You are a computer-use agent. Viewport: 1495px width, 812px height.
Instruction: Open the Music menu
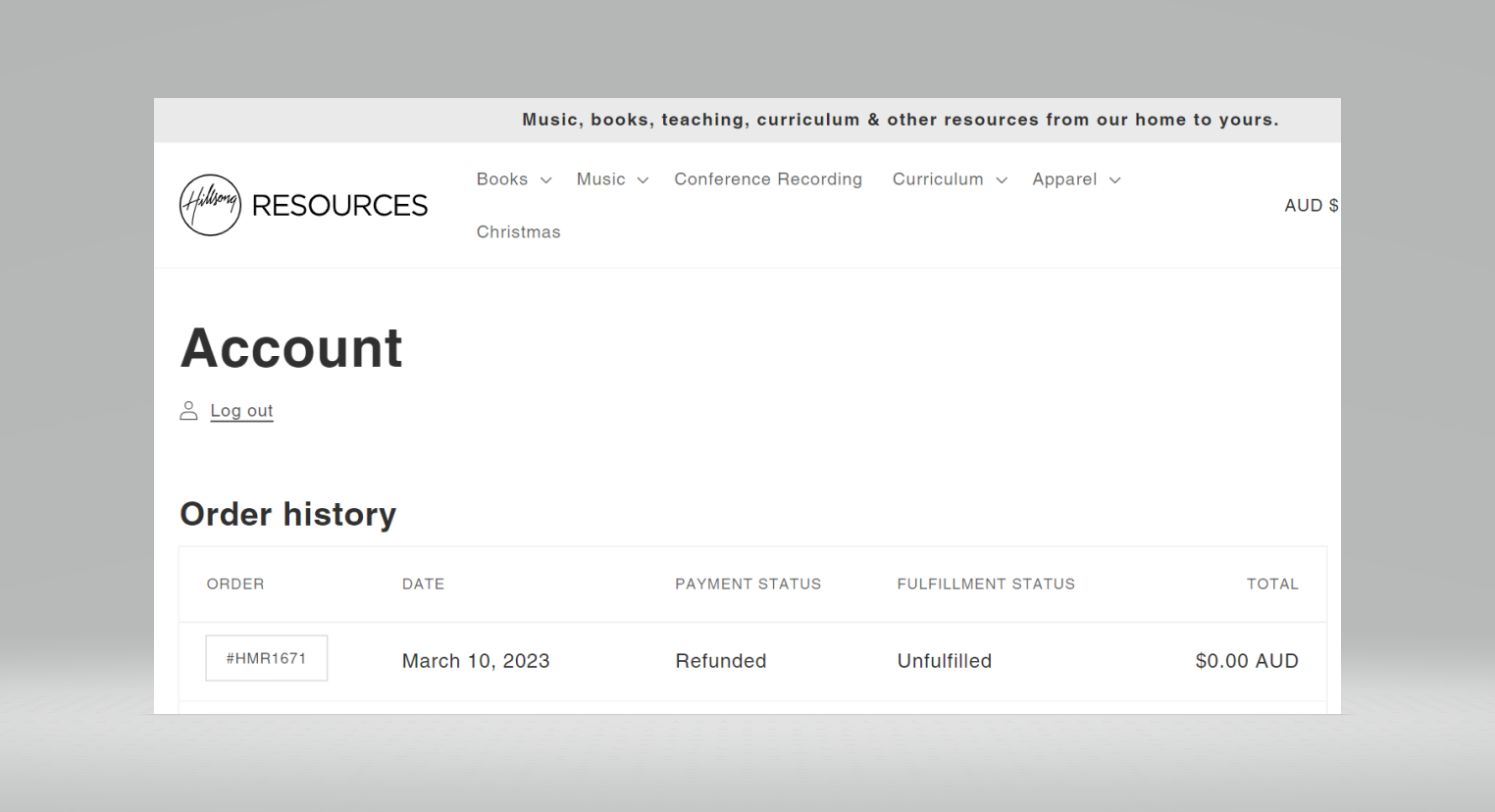coord(600,179)
